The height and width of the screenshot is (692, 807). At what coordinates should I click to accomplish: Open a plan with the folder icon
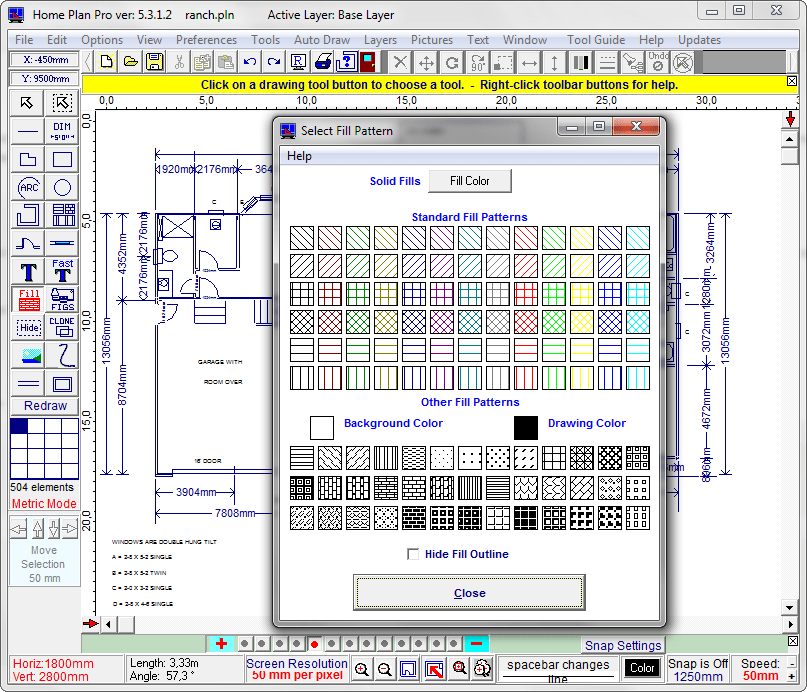point(131,62)
